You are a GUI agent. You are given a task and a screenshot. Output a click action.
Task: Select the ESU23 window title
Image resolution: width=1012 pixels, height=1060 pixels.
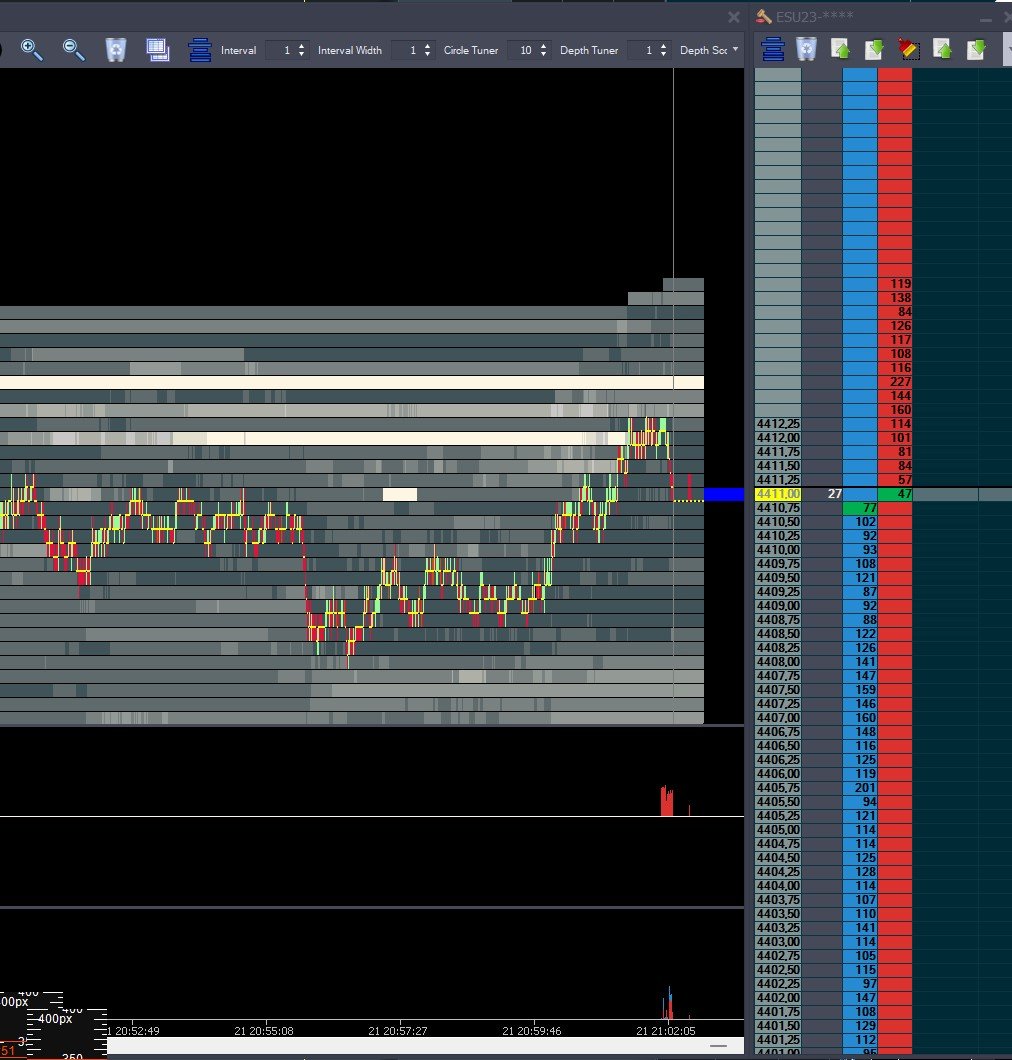(815, 16)
